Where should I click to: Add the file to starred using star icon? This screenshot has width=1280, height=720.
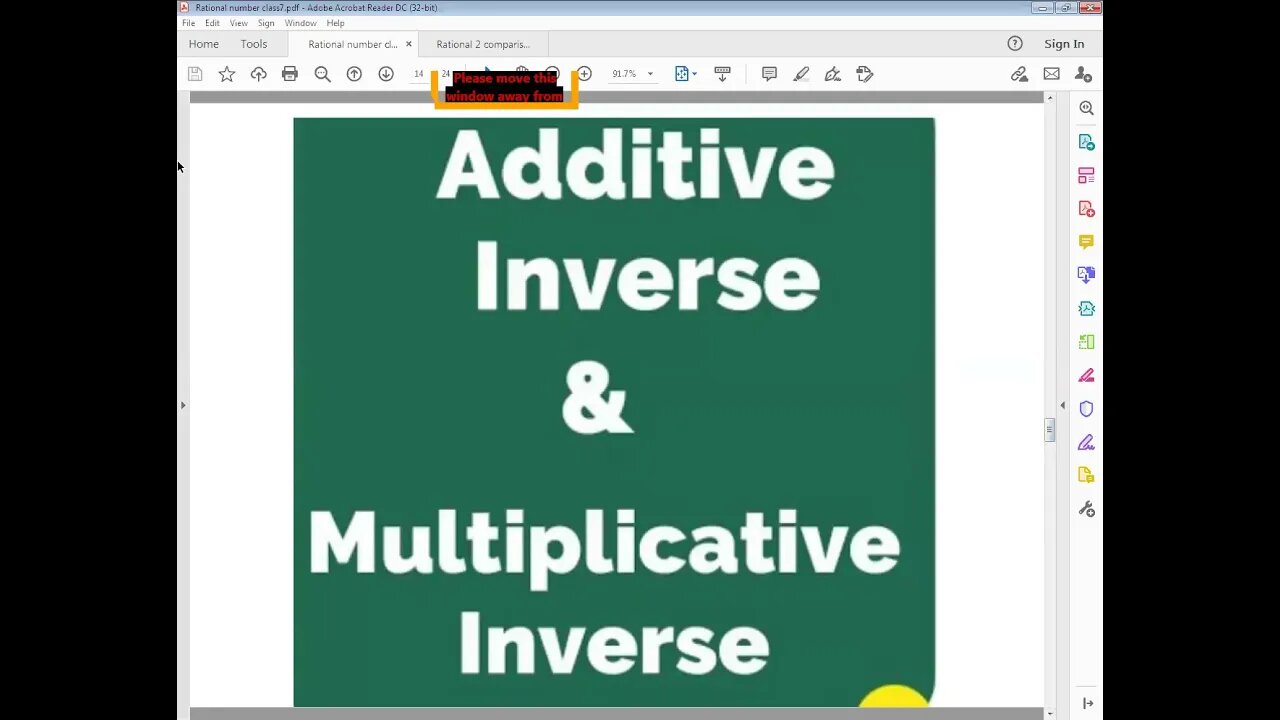point(227,74)
